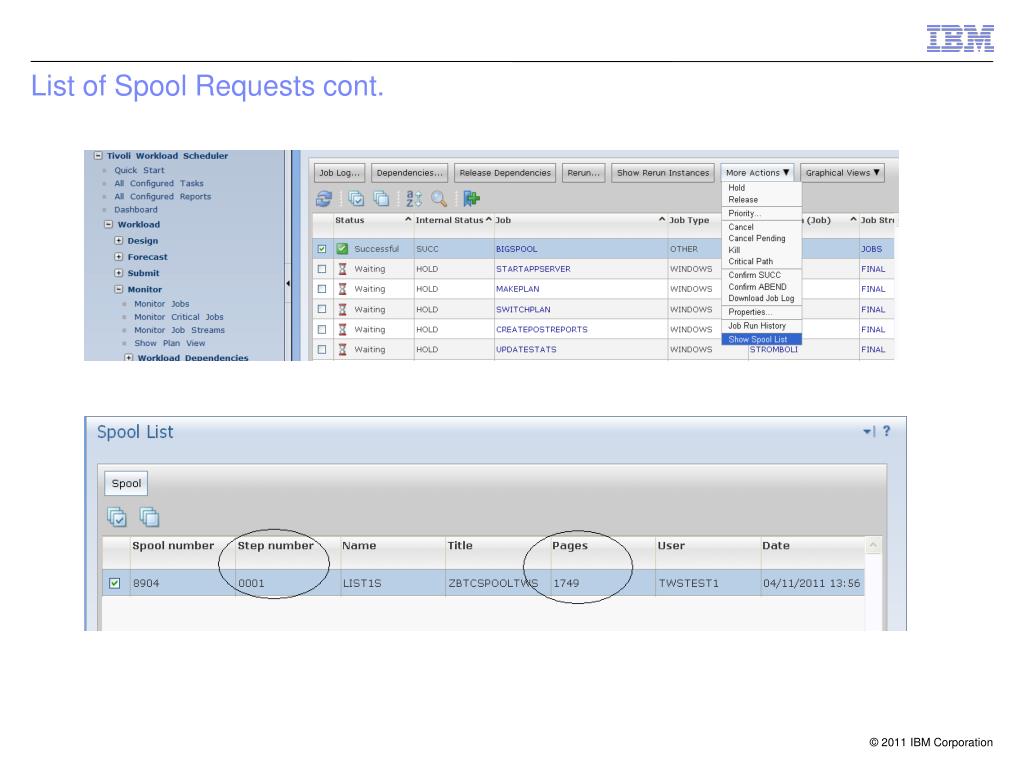Viewport: 1024px width, 768px height.
Task: Open the STARTAPPSERVER job link
Action: point(533,269)
